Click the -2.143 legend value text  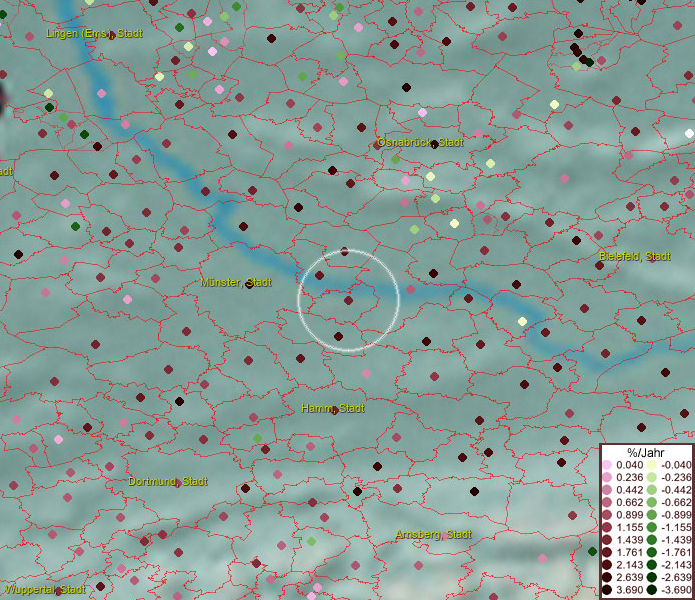click(676, 565)
